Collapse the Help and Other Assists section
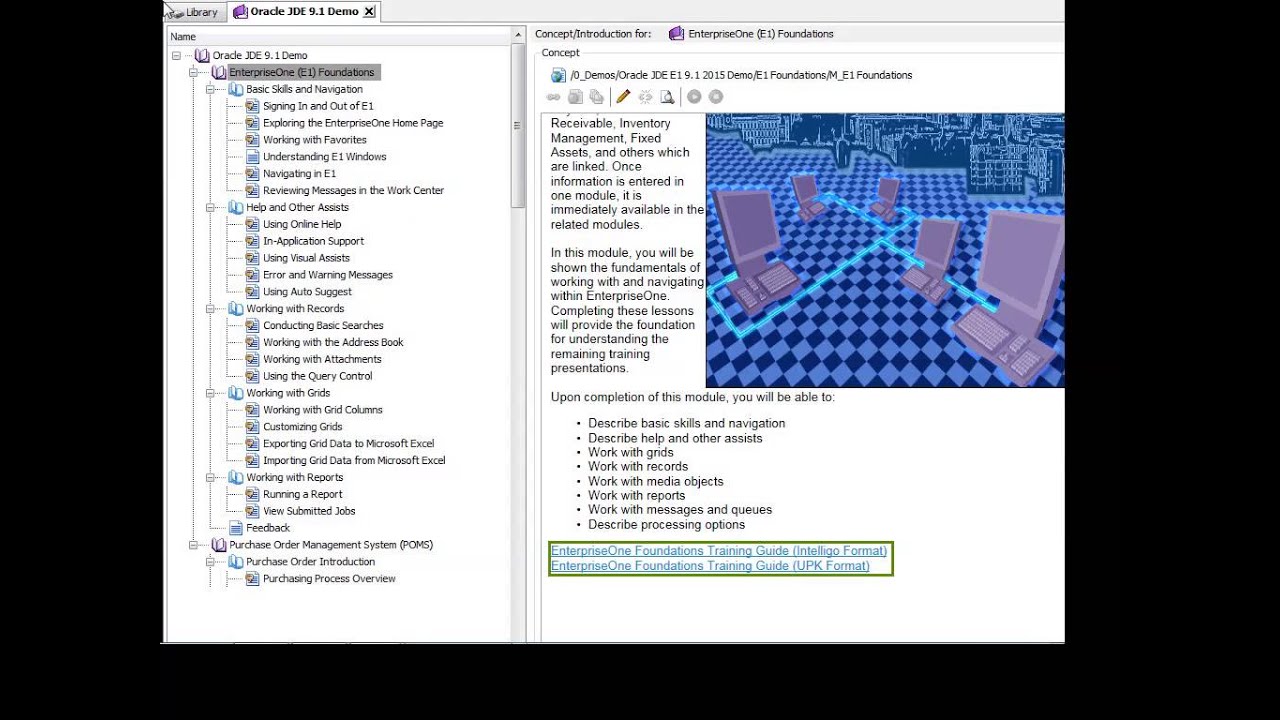 [x=210, y=208]
